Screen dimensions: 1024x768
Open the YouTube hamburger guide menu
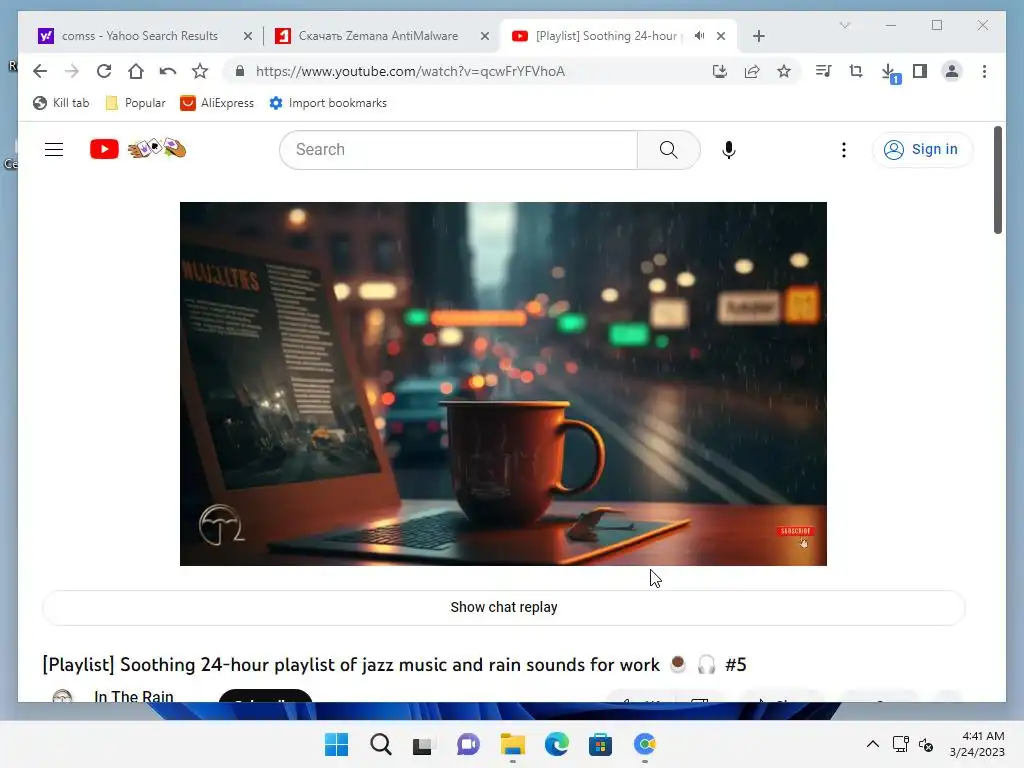pyautogui.click(x=54, y=150)
